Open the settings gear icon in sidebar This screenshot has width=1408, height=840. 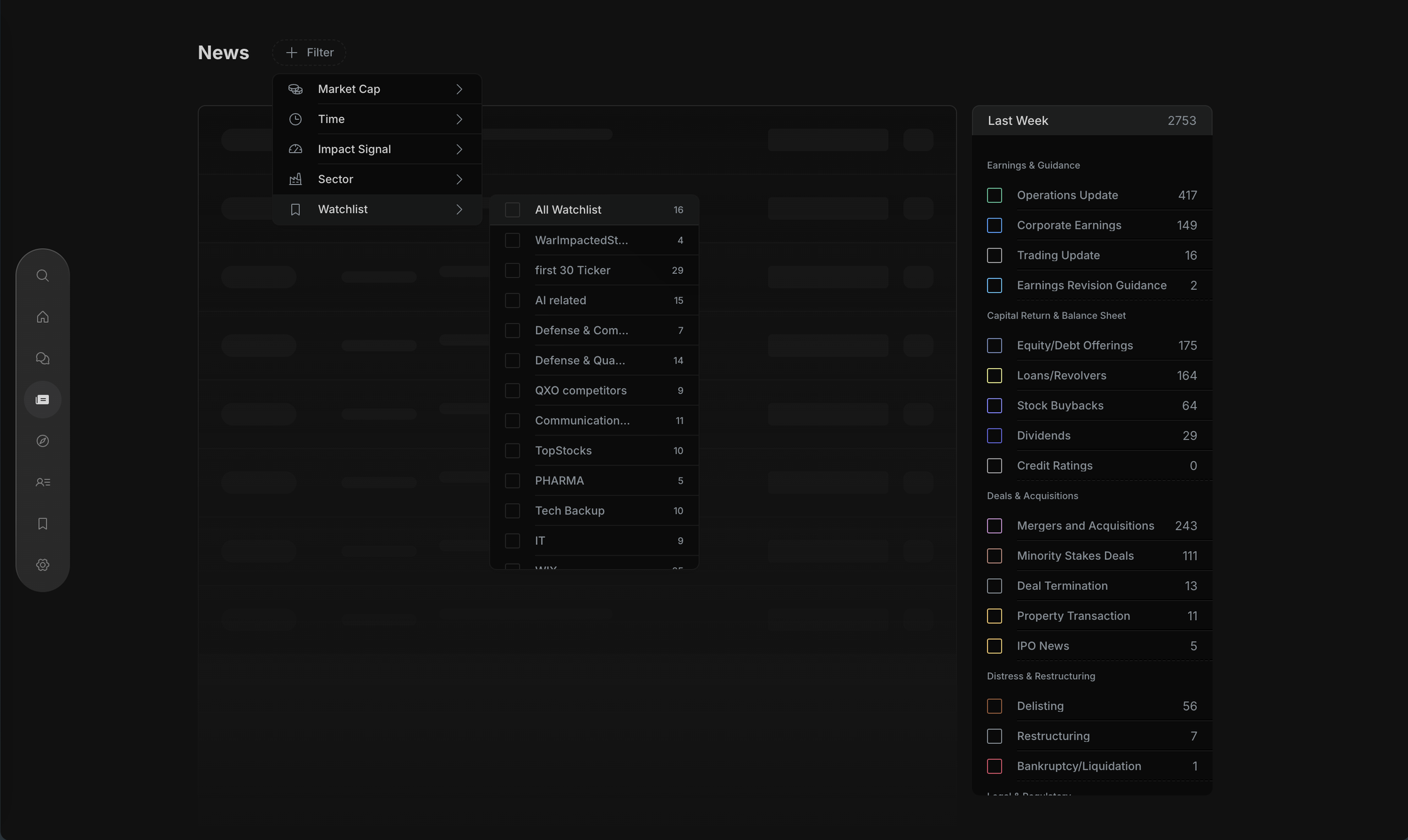42,565
